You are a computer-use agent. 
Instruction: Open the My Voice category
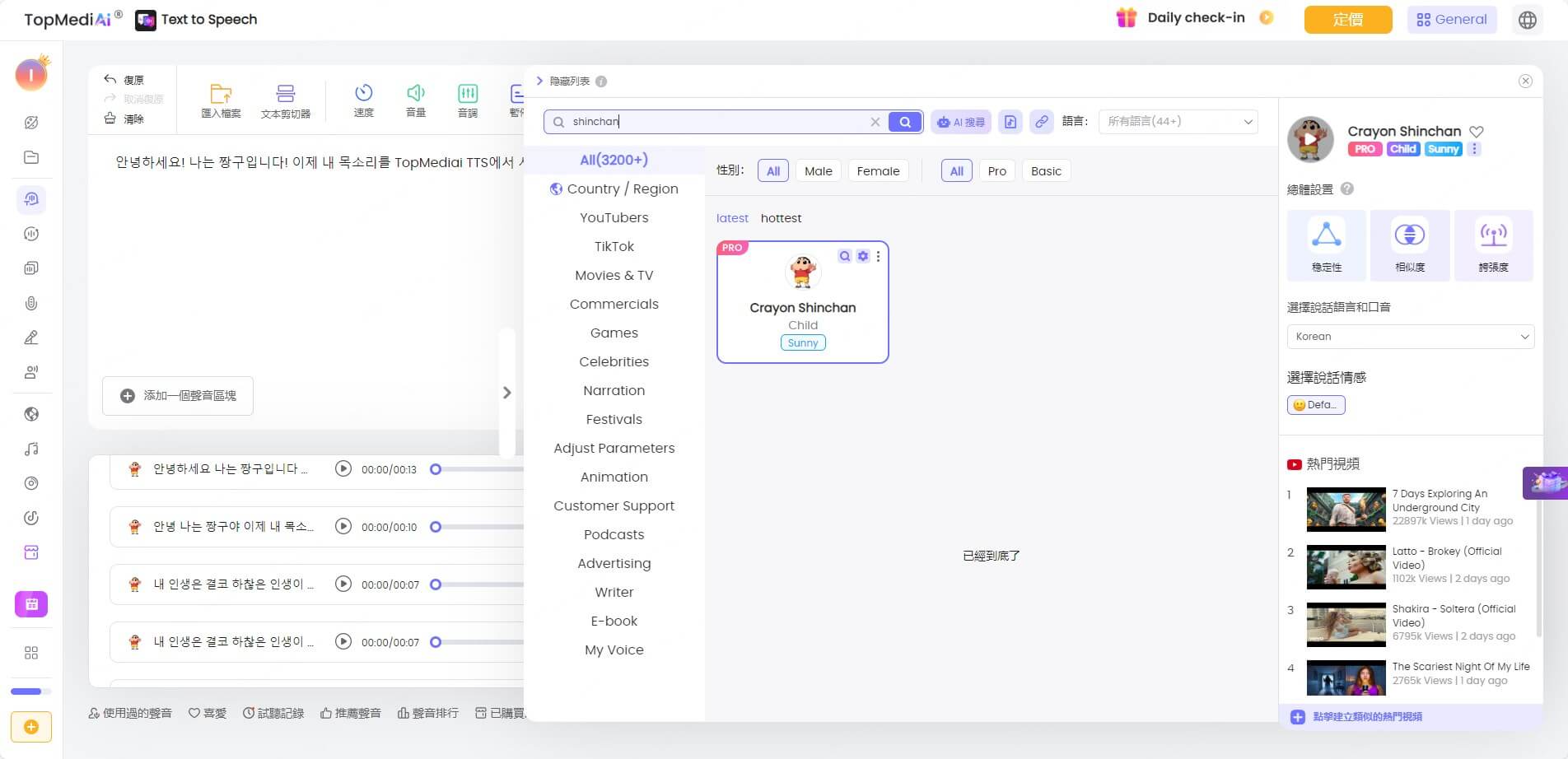click(614, 650)
